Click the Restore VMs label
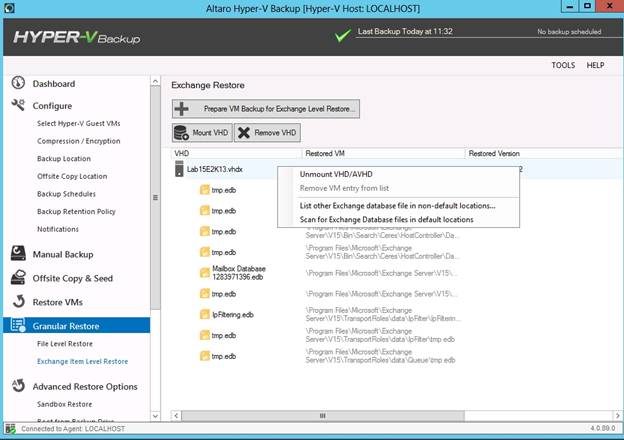 (58, 302)
